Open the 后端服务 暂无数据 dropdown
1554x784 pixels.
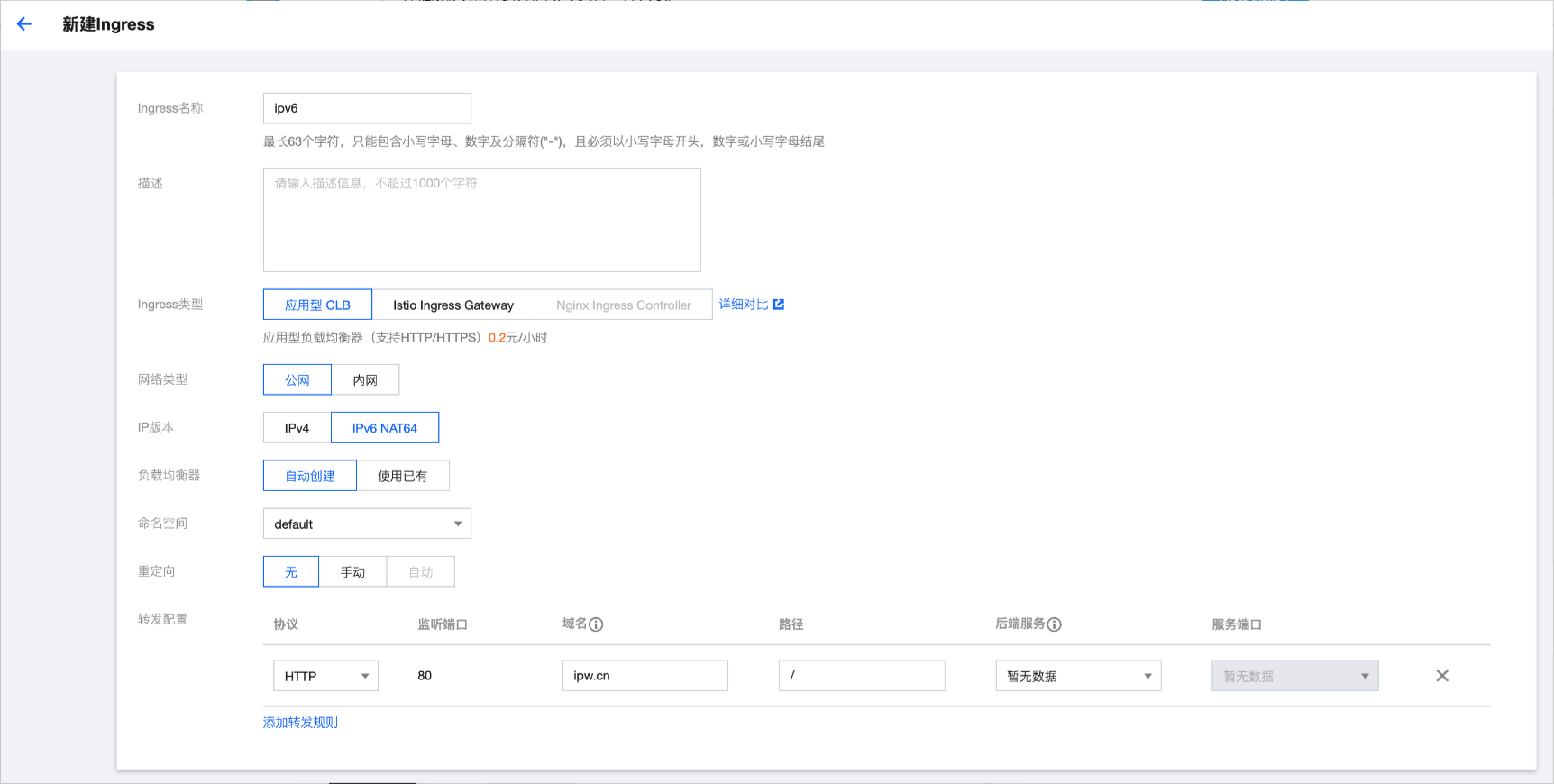point(1078,676)
